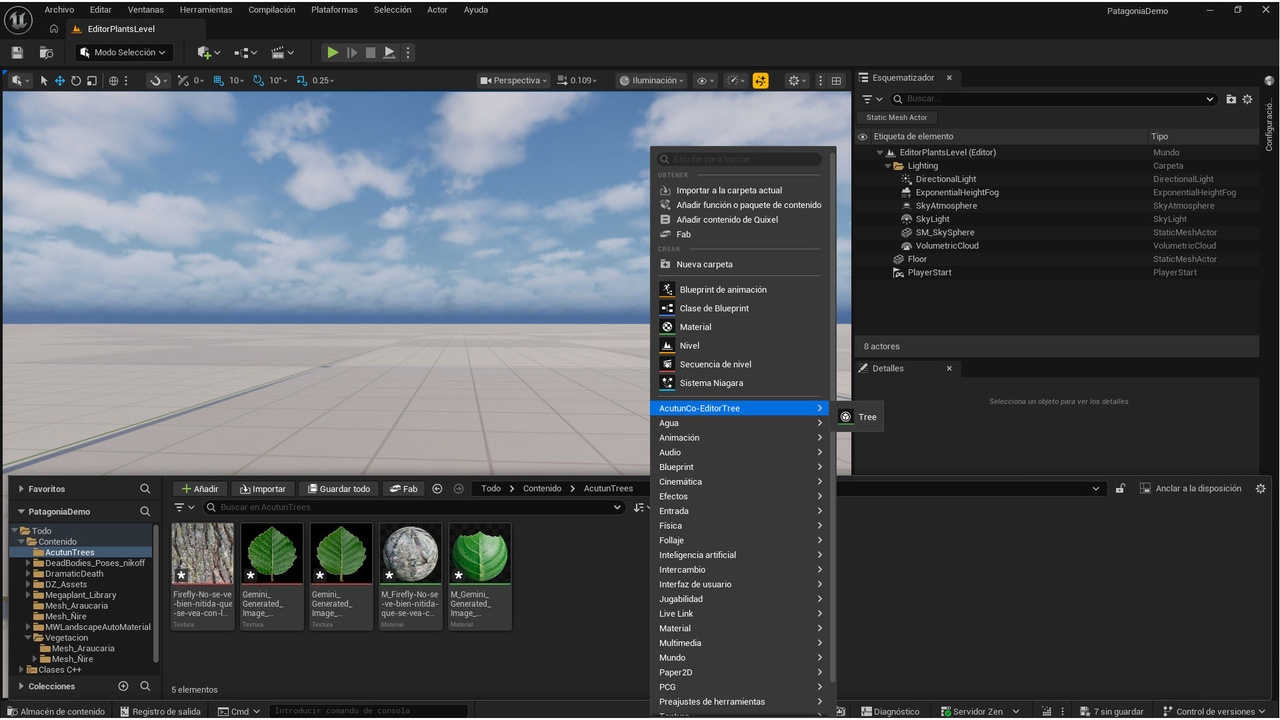Viewport: 1280px width, 720px height.
Task: Open the Modo Selección dropdown
Action: tap(125, 52)
